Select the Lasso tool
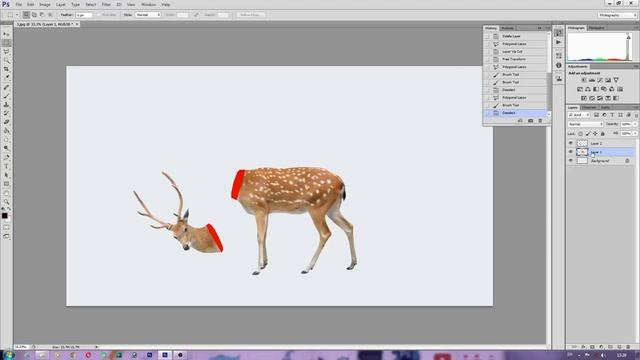The image size is (640, 360). pos(6,52)
